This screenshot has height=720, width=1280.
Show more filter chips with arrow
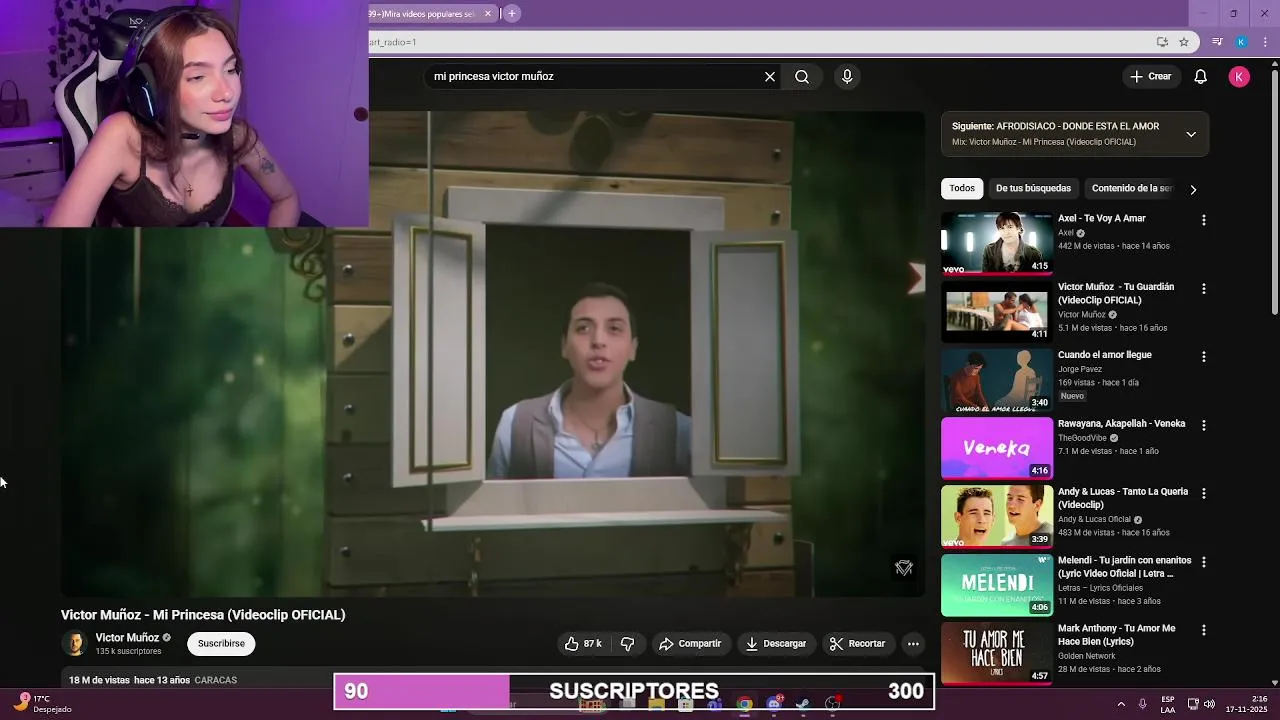pyautogui.click(x=1192, y=189)
